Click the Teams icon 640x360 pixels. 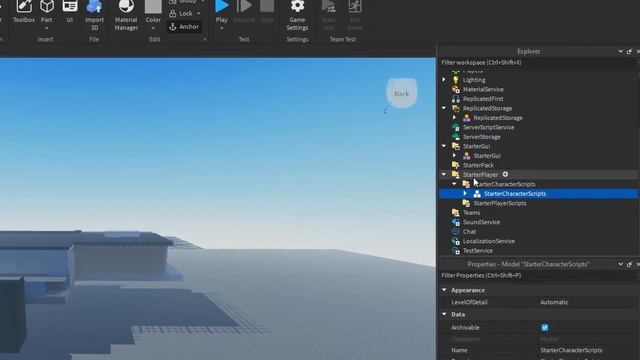(456, 213)
